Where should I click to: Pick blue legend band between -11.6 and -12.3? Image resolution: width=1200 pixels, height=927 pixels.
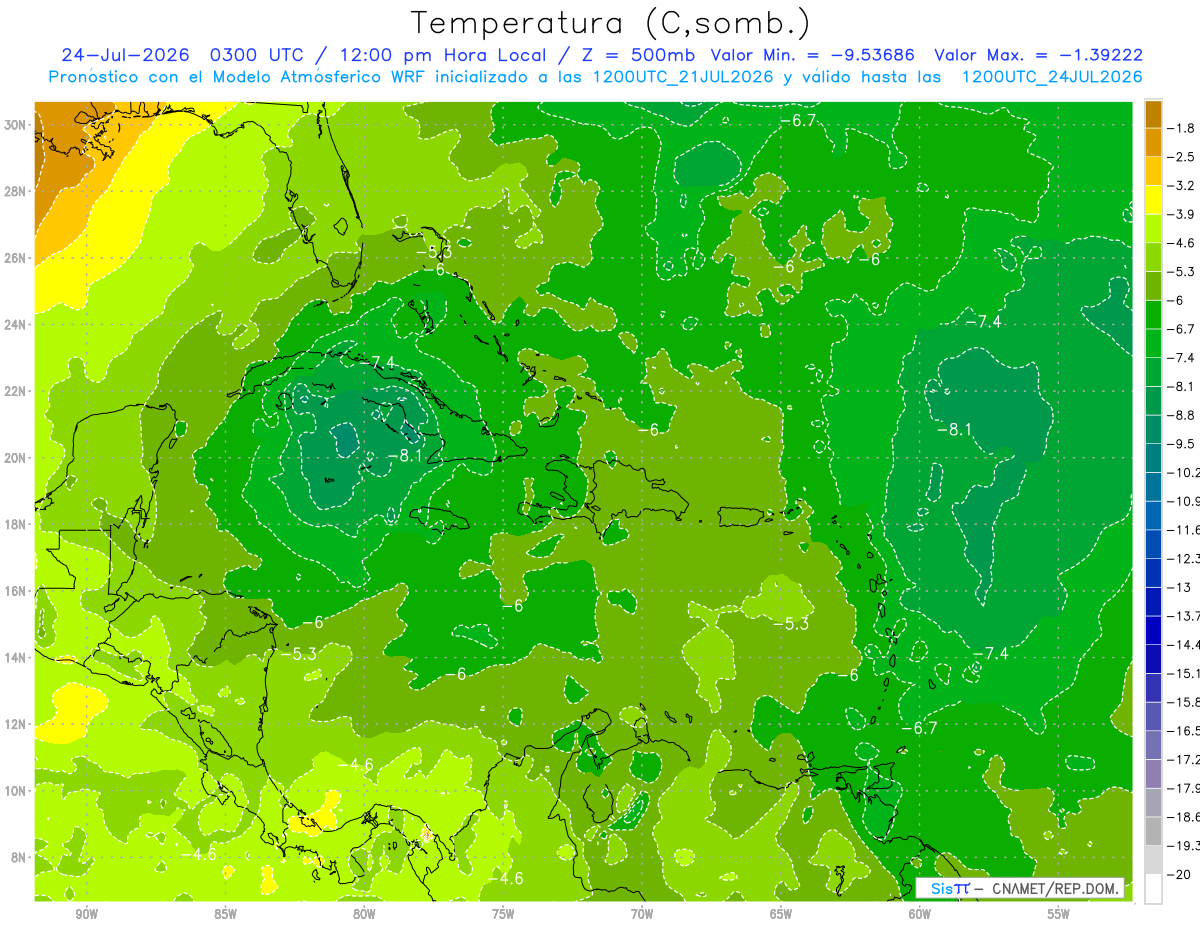1153,544
